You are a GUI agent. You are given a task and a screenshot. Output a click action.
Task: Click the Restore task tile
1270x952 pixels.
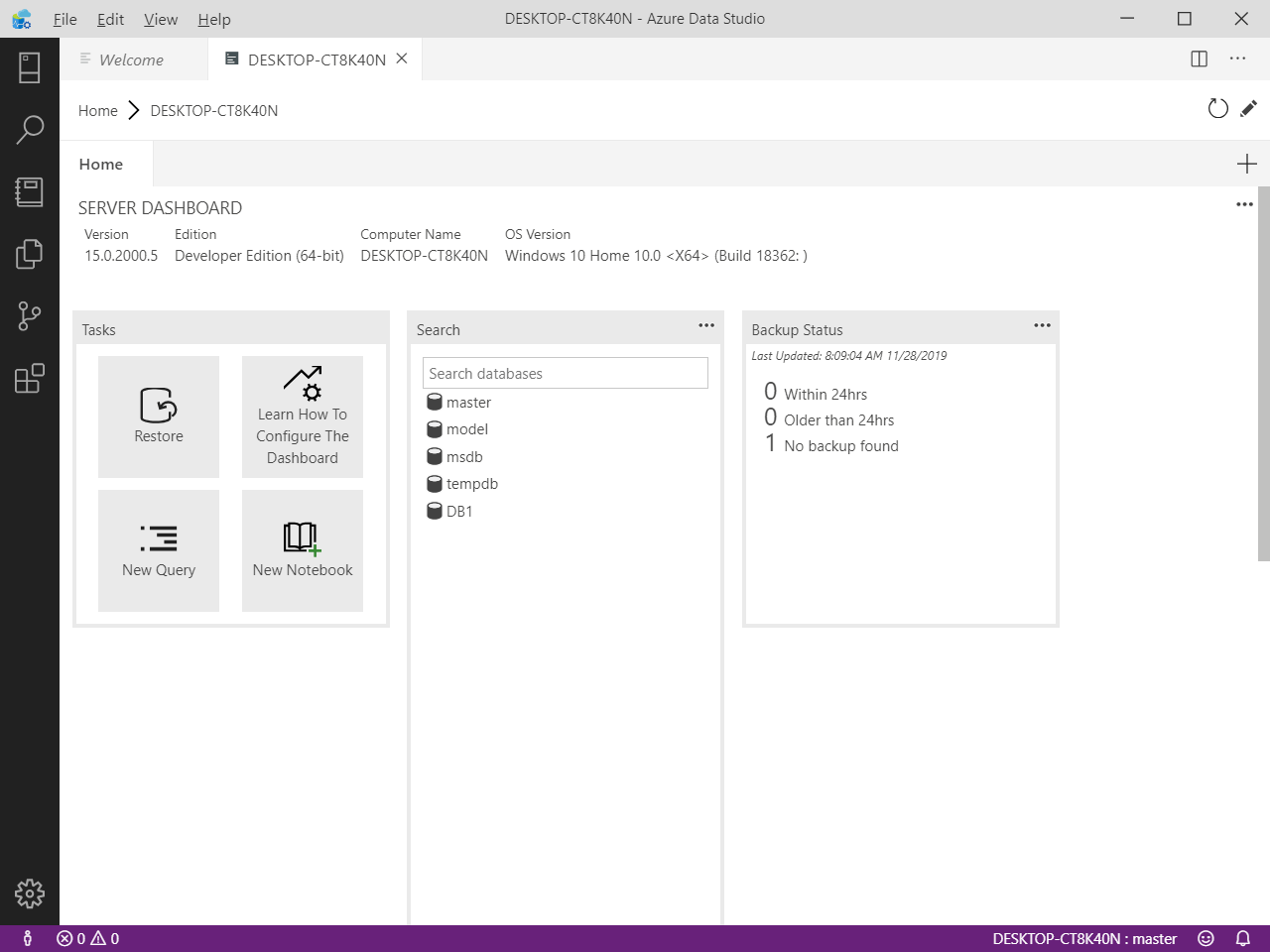coord(159,416)
